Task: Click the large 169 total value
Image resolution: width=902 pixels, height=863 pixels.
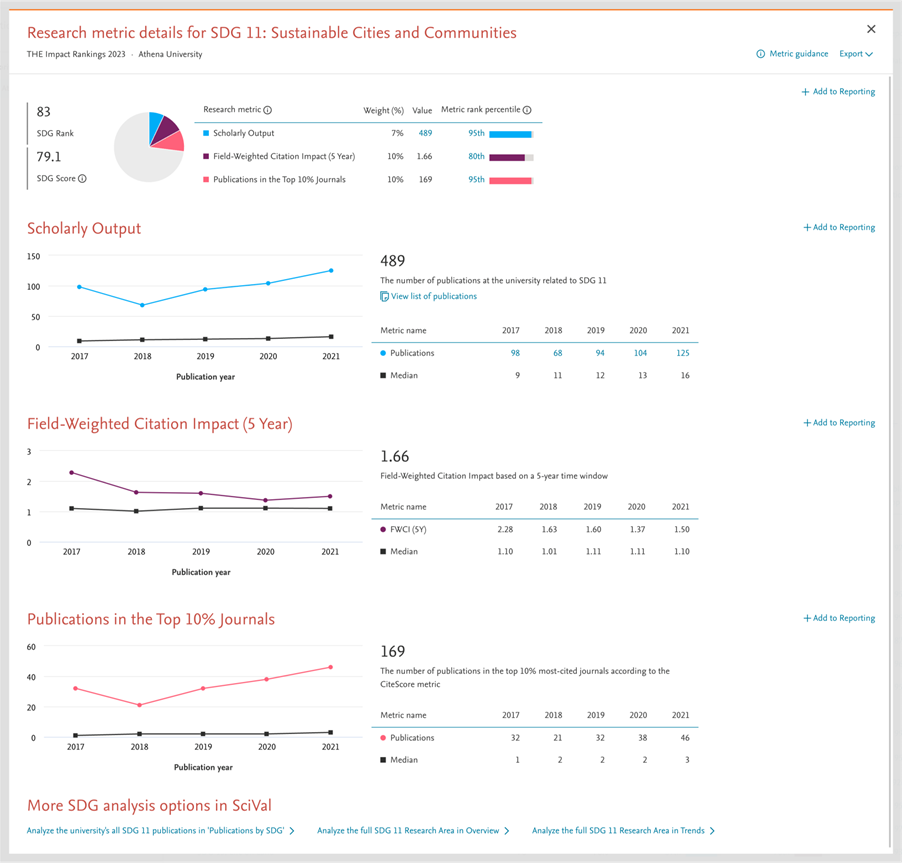Action: click(393, 651)
